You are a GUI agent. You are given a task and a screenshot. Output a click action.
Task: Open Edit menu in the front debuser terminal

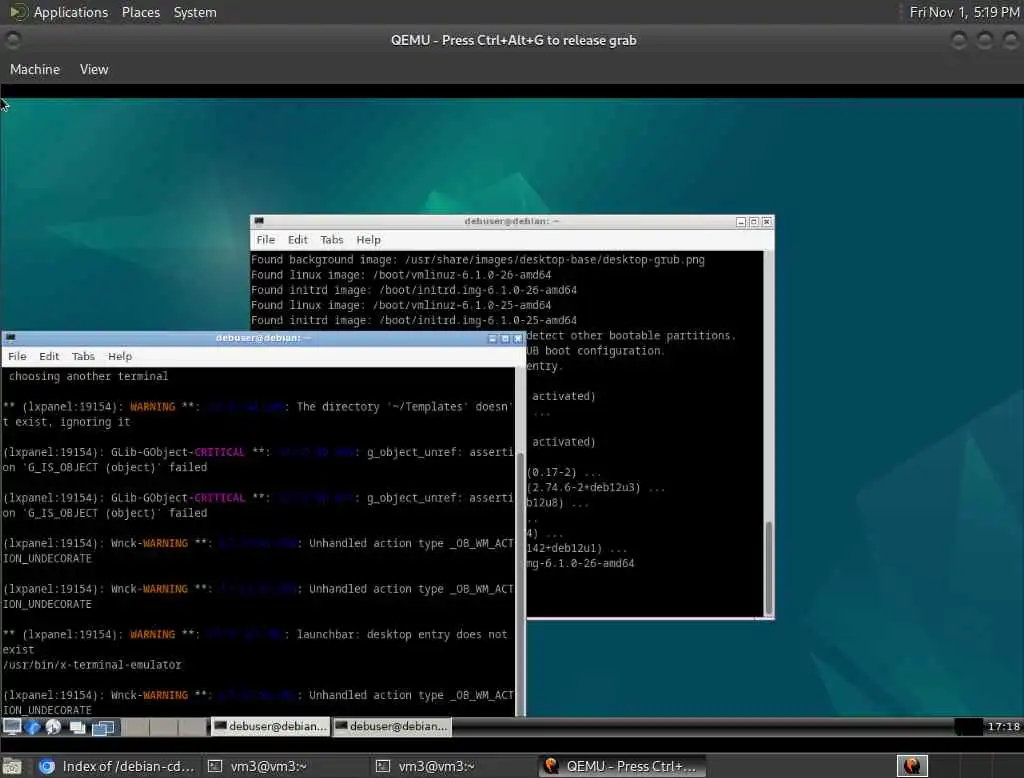pyautogui.click(x=49, y=356)
